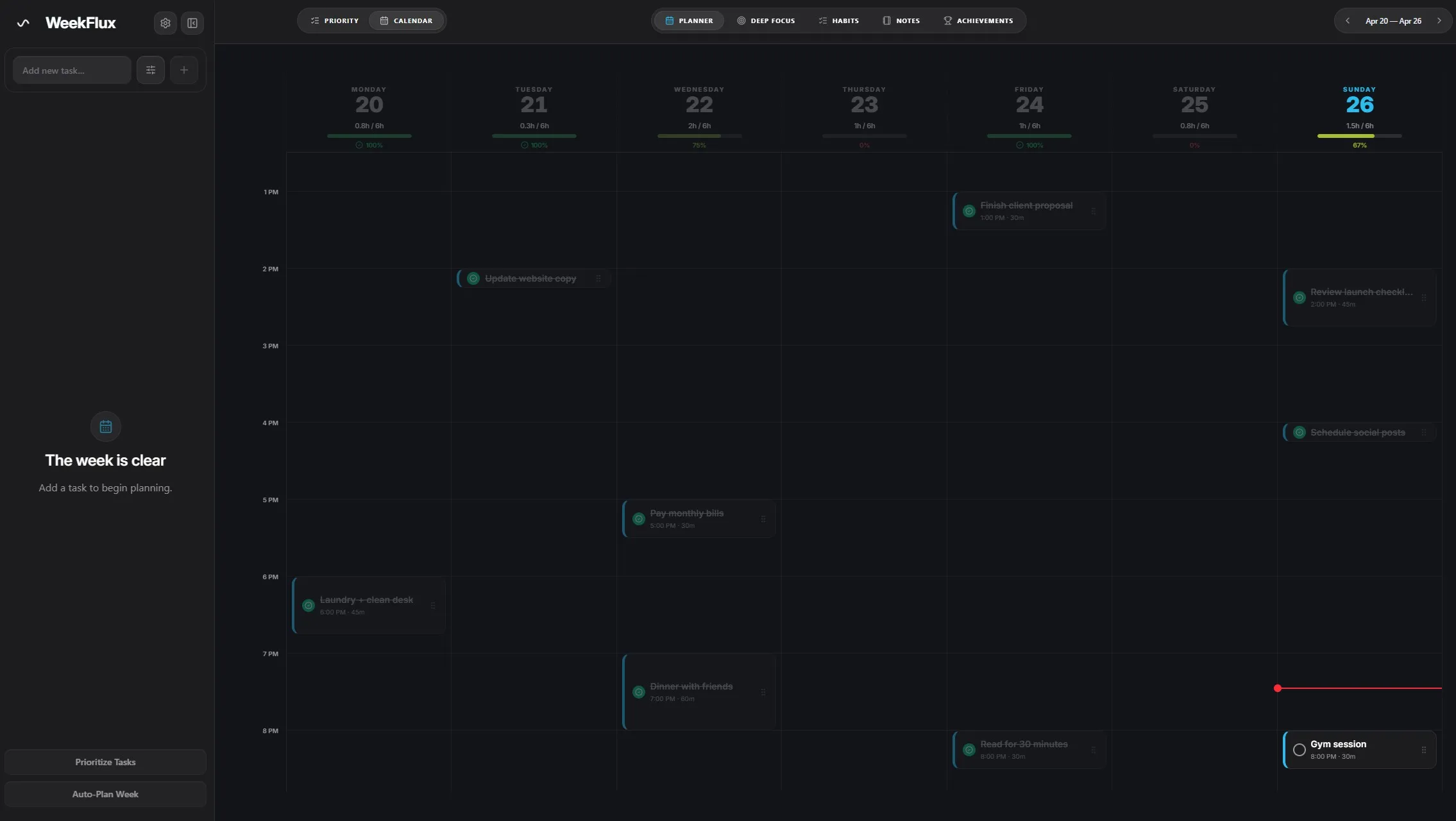
Task: Uncheck completion on Pay monthly bills
Action: pos(639,518)
